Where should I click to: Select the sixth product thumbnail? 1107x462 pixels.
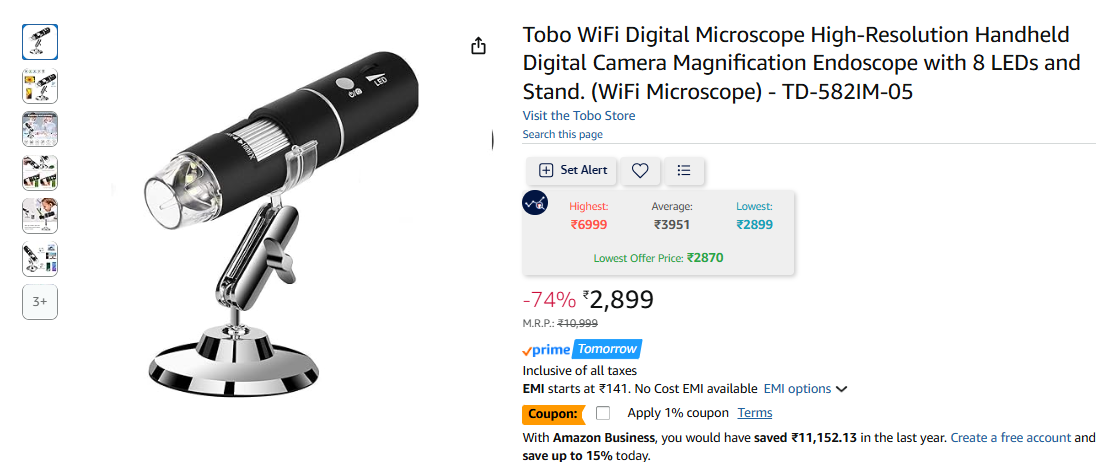click(40, 259)
